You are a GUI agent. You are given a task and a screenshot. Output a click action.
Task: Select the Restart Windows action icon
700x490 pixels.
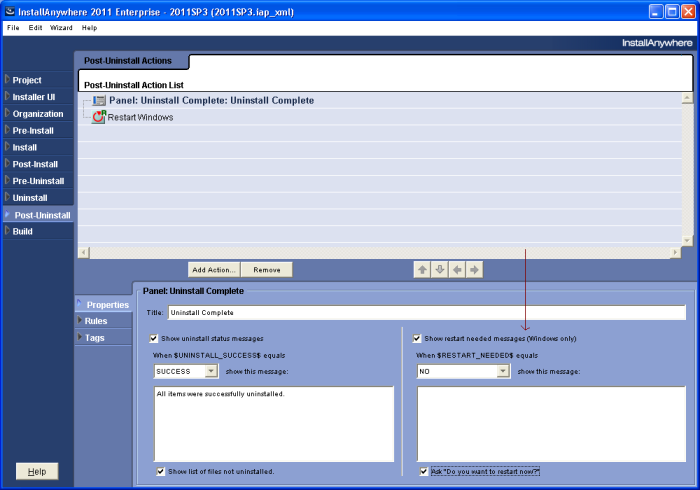coord(99,117)
